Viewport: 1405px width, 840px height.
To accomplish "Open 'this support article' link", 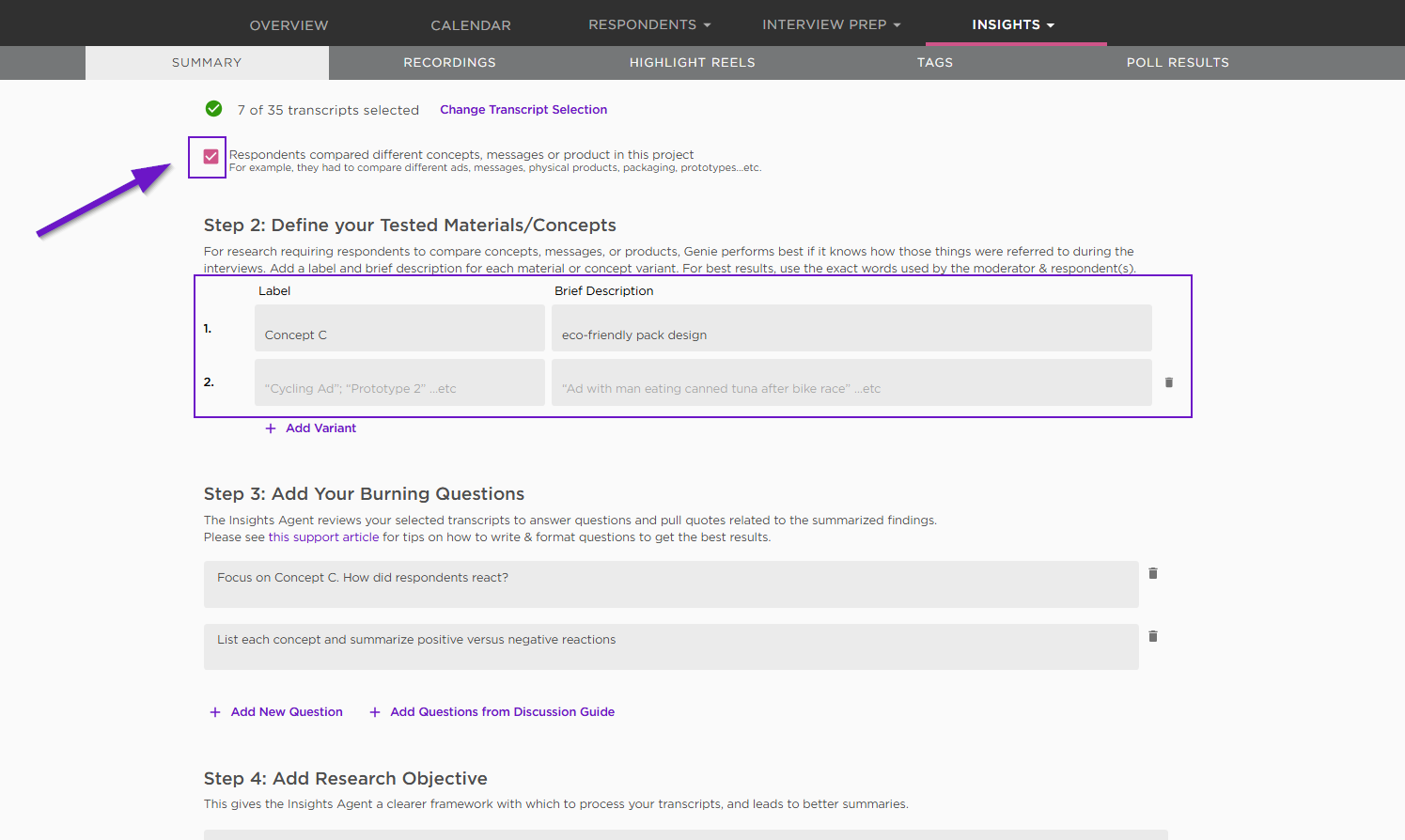I will click(323, 537).
